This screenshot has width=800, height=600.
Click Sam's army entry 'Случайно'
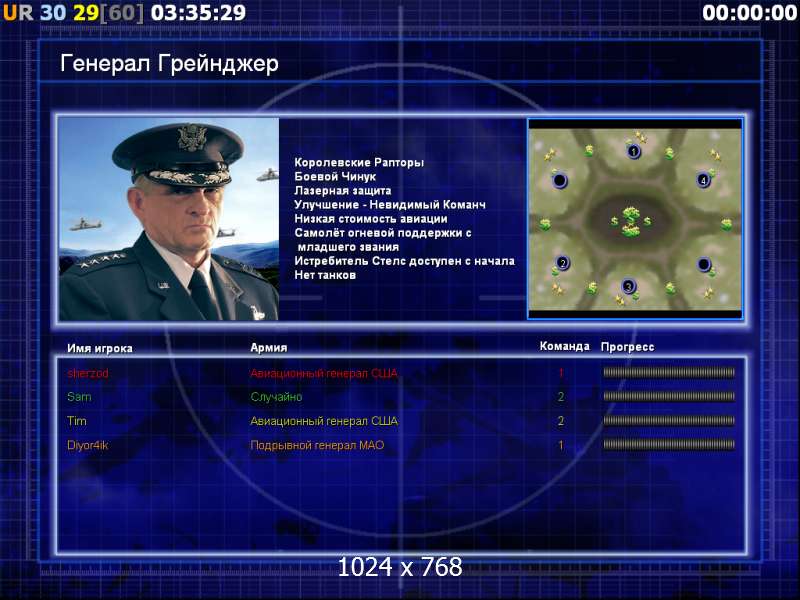point(276,396)
